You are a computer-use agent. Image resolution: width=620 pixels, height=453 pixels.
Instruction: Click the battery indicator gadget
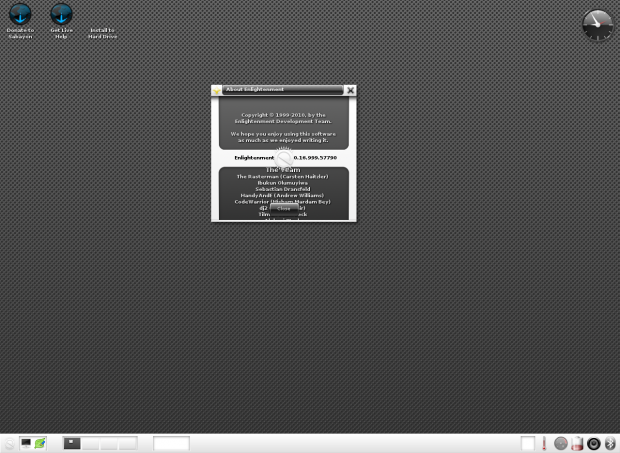(577, 444)
